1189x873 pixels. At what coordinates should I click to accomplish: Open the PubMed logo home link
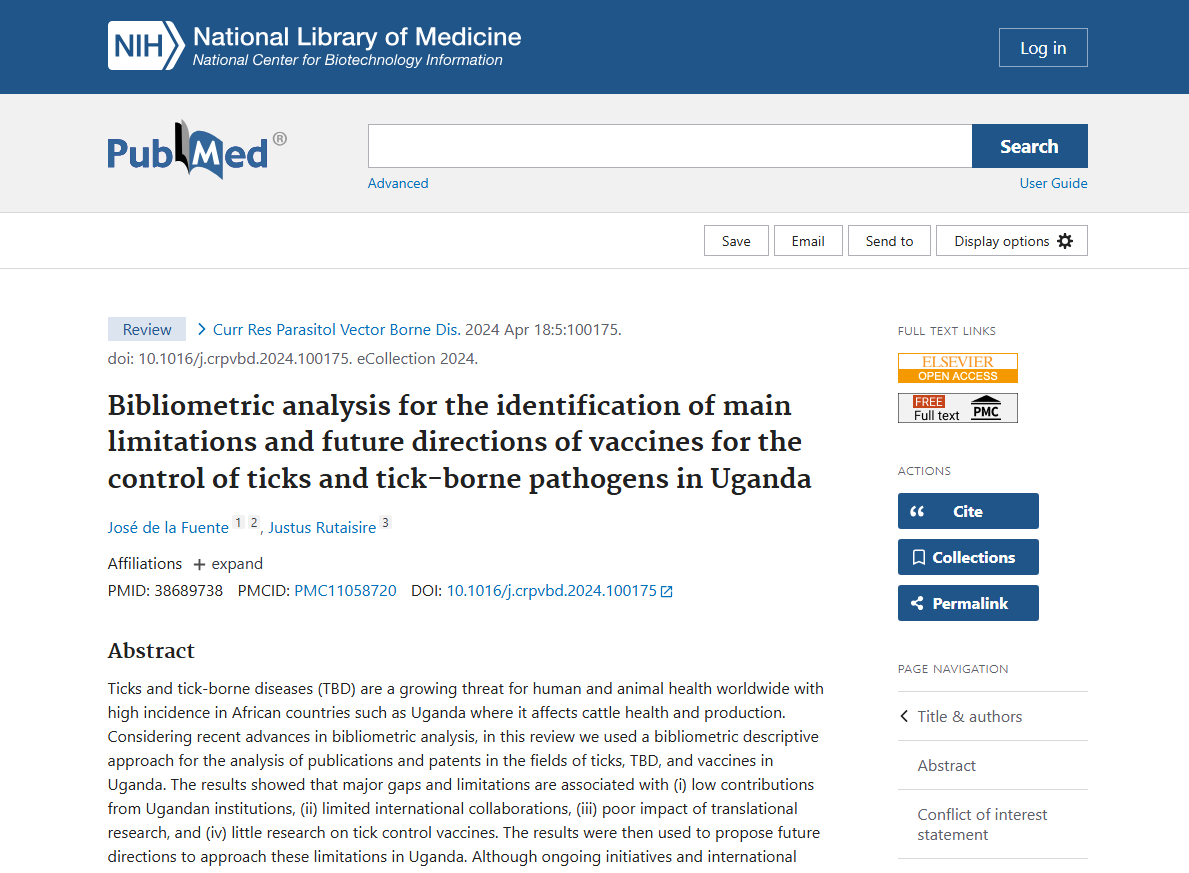tap(196, 150)
